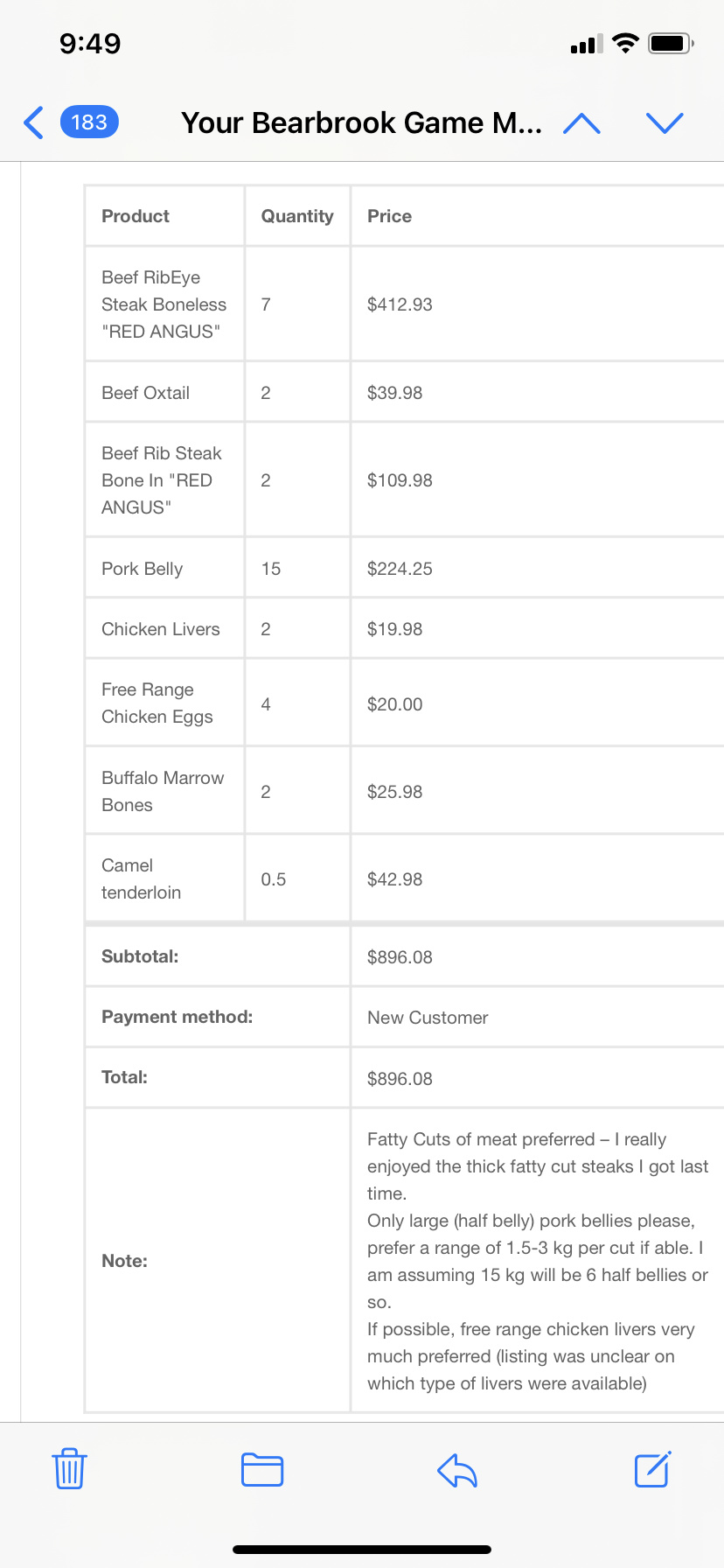This screenshot has height=1568, width=724.
Task: Select the Beef RibEye Steak product cell
Action: point(164,304)
